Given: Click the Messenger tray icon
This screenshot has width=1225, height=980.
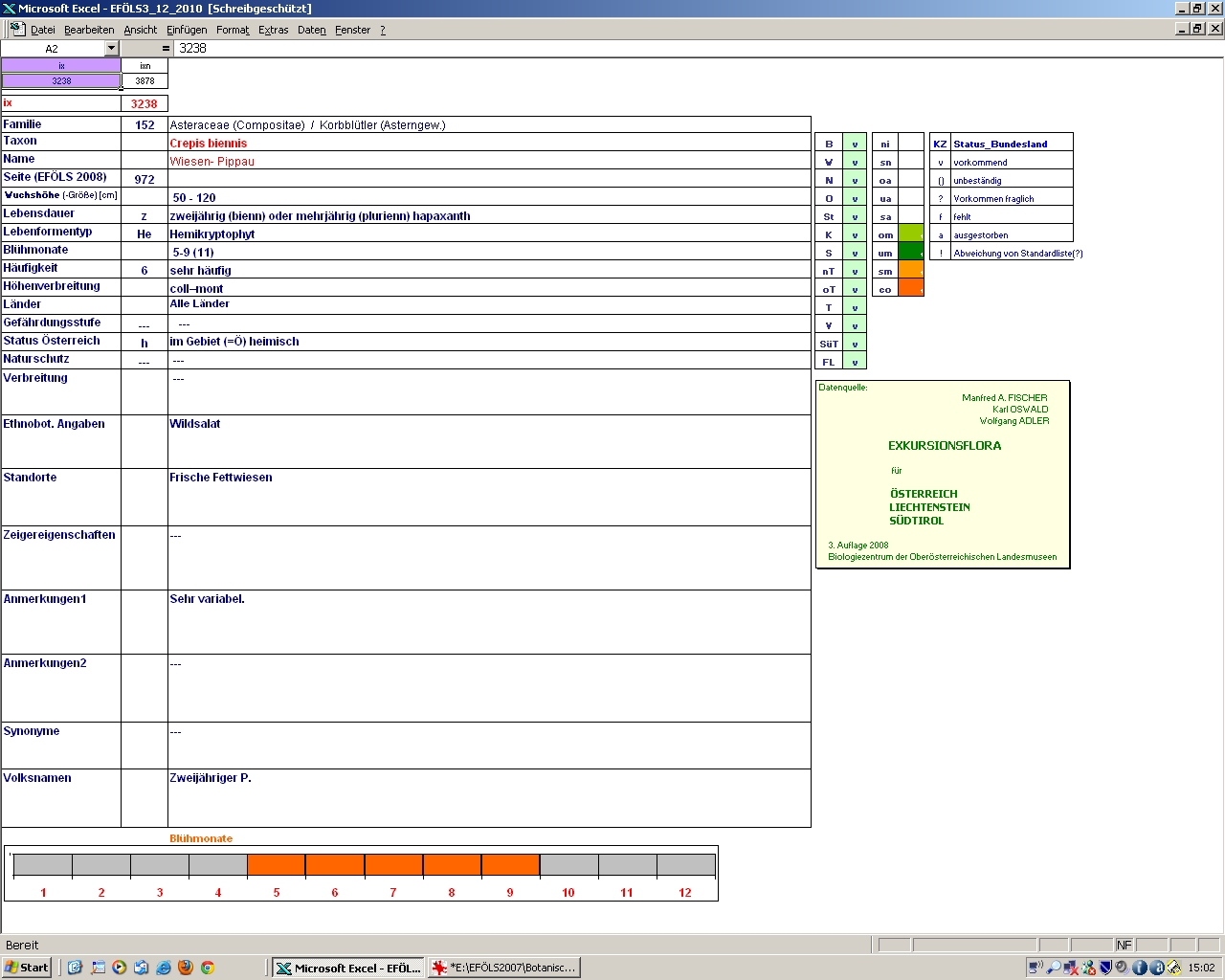Looking at the screenshot, I should (1088, 968).
